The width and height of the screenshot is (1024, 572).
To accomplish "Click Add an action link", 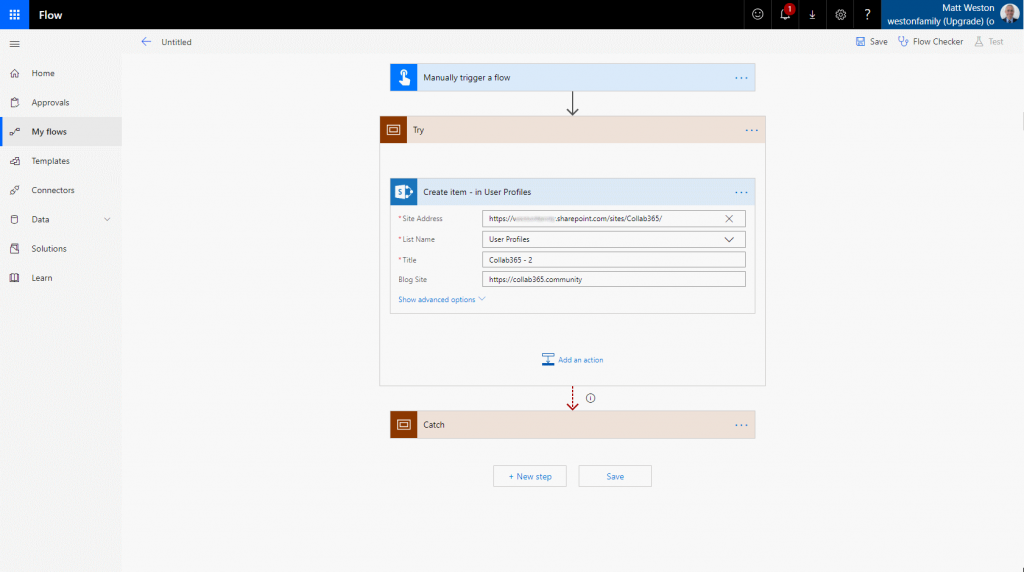I will pos(581,360).
